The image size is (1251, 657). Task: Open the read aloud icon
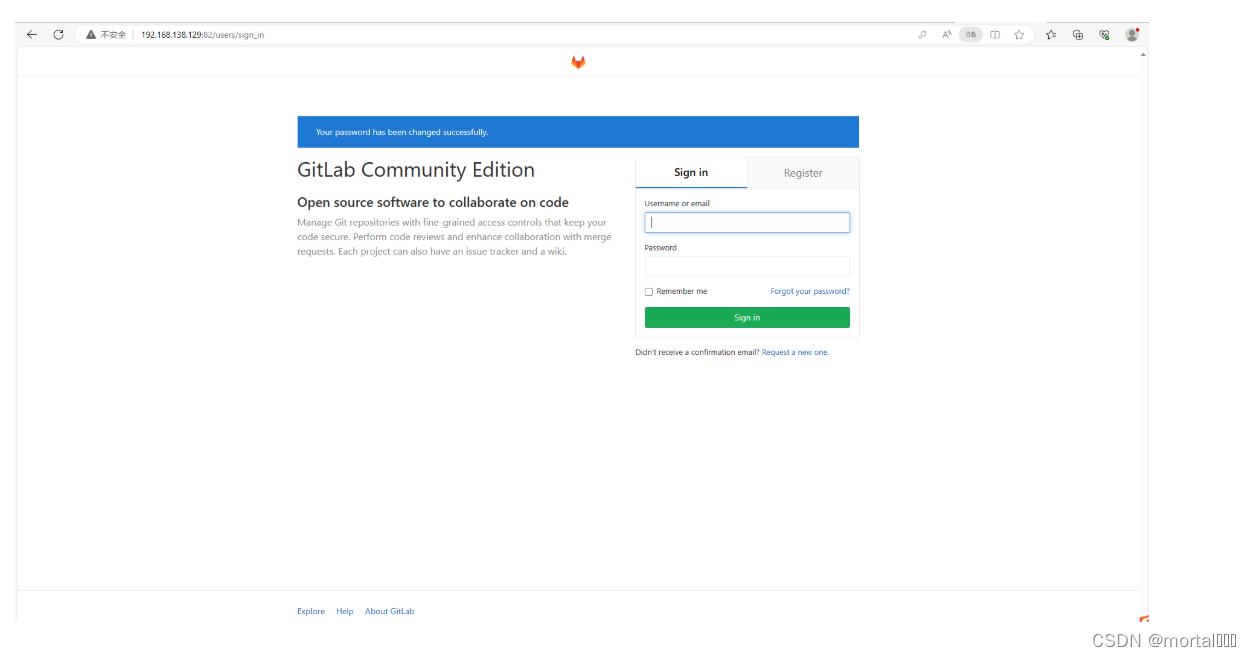947,34
